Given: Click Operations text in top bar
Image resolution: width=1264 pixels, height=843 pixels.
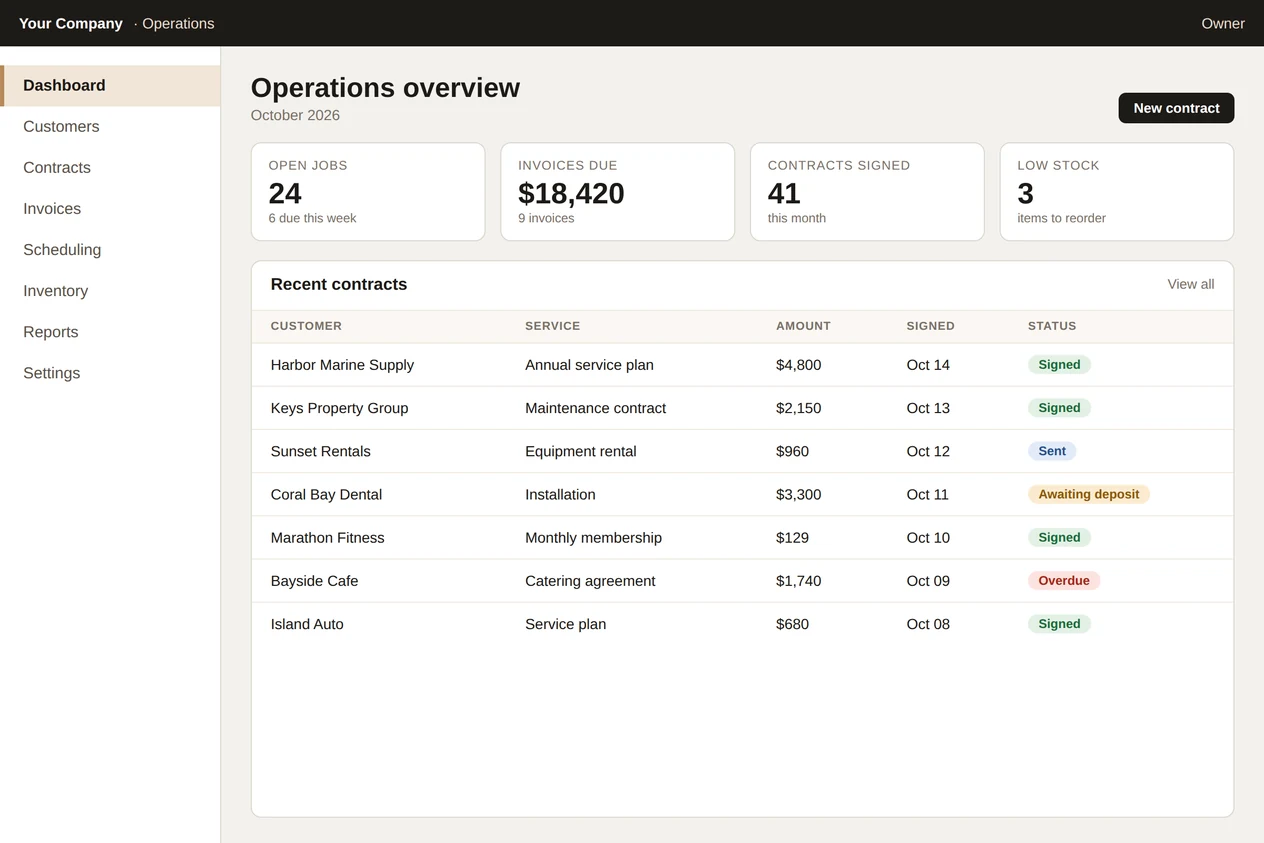Looking at the screenshot, I should pos(178,23).
